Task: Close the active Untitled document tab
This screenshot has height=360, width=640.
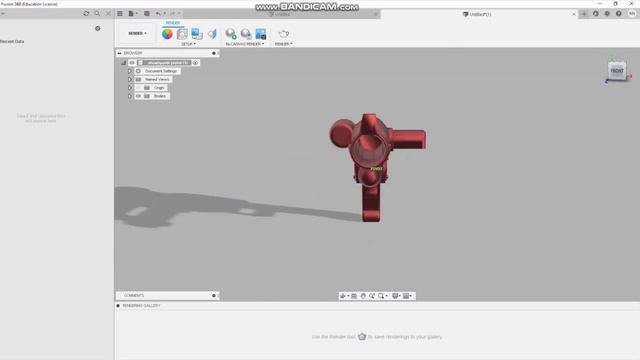Action: [x=573, y=14]
